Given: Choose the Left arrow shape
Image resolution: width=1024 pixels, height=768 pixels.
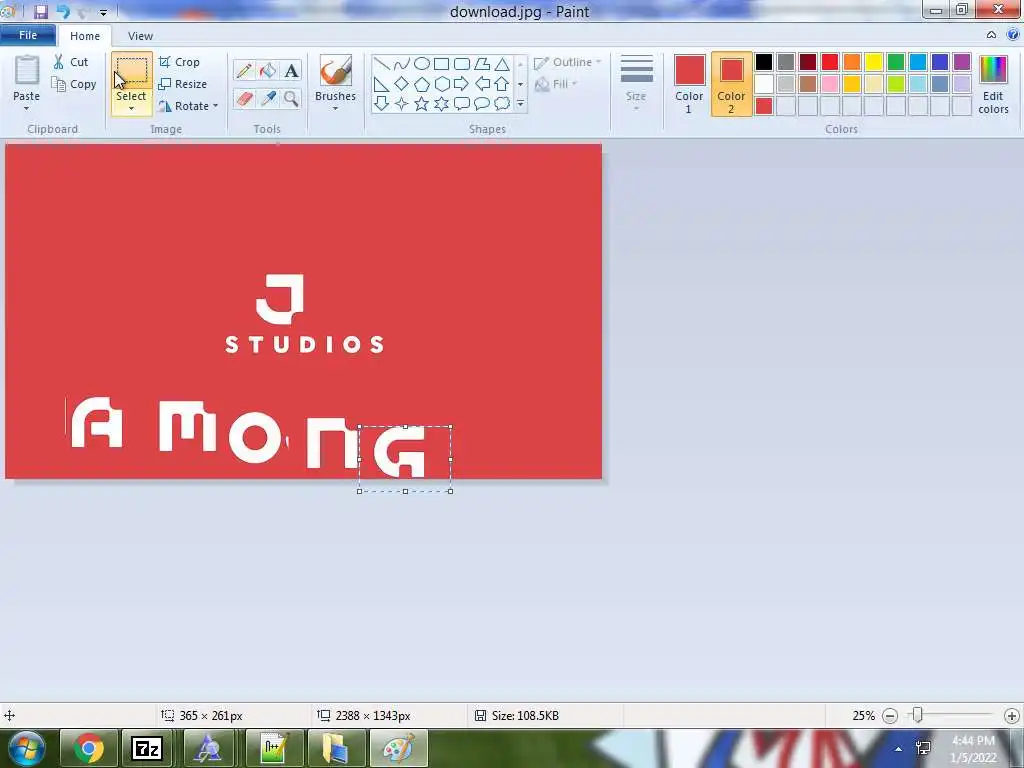Looking at the screenshot, I should coord(482,84).
